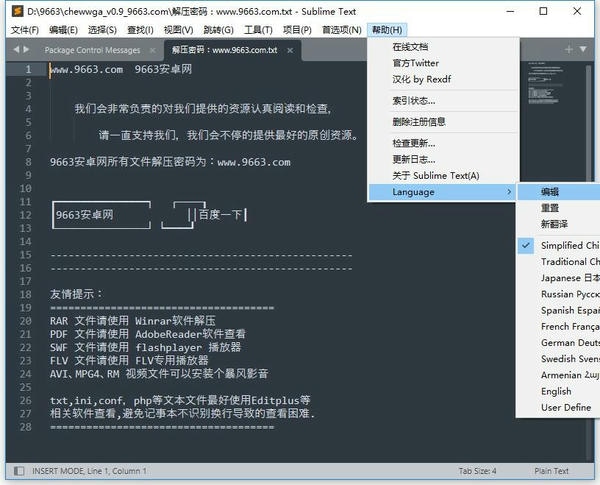Click line starting 'PDF 文件请使用'
The height and width of the screenshot is (485, 600).
148,334
